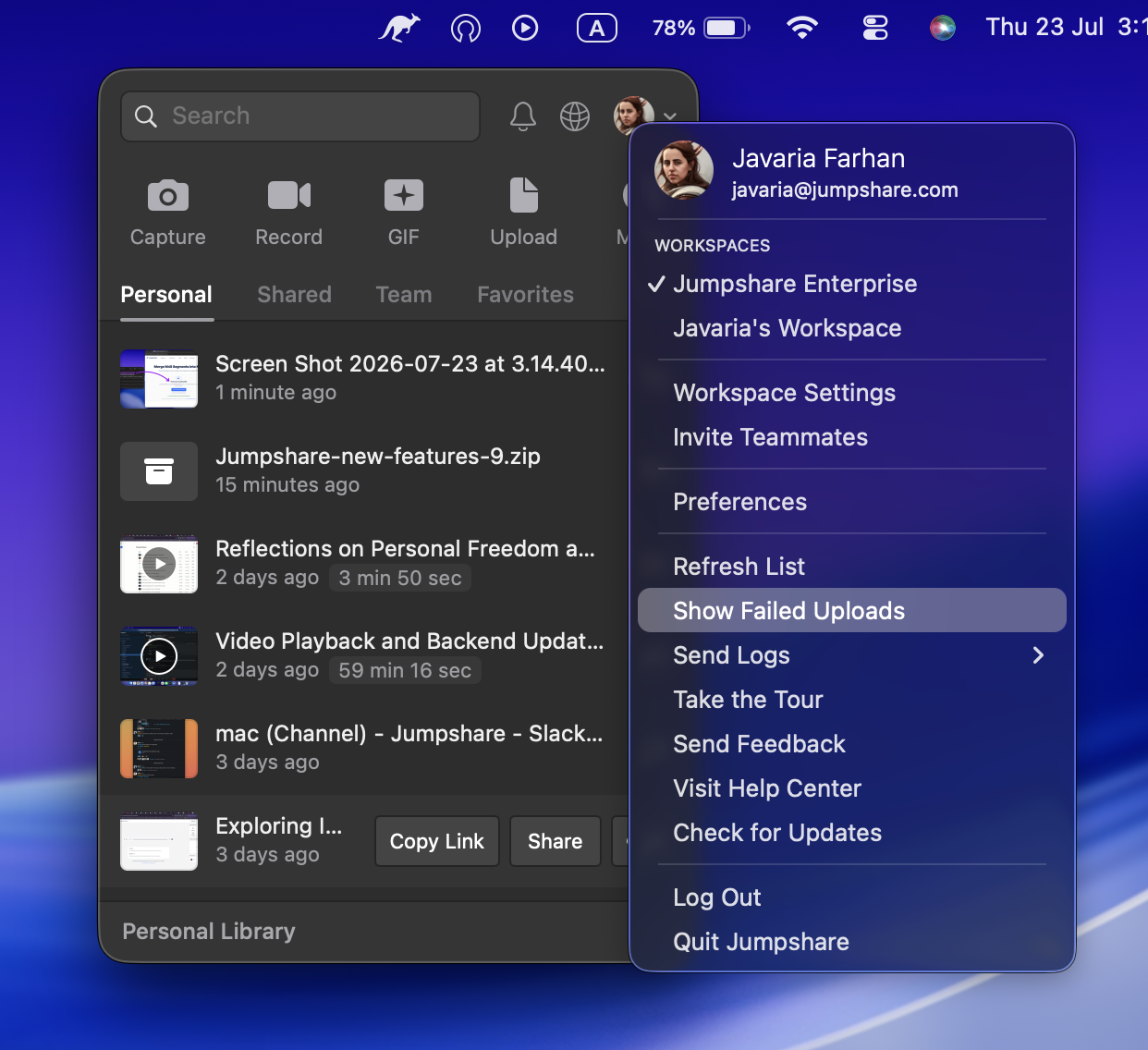Select Jumpshare-new-features-9.zip file name
Screen dimensions: 1148x1050
coord(378,457)
